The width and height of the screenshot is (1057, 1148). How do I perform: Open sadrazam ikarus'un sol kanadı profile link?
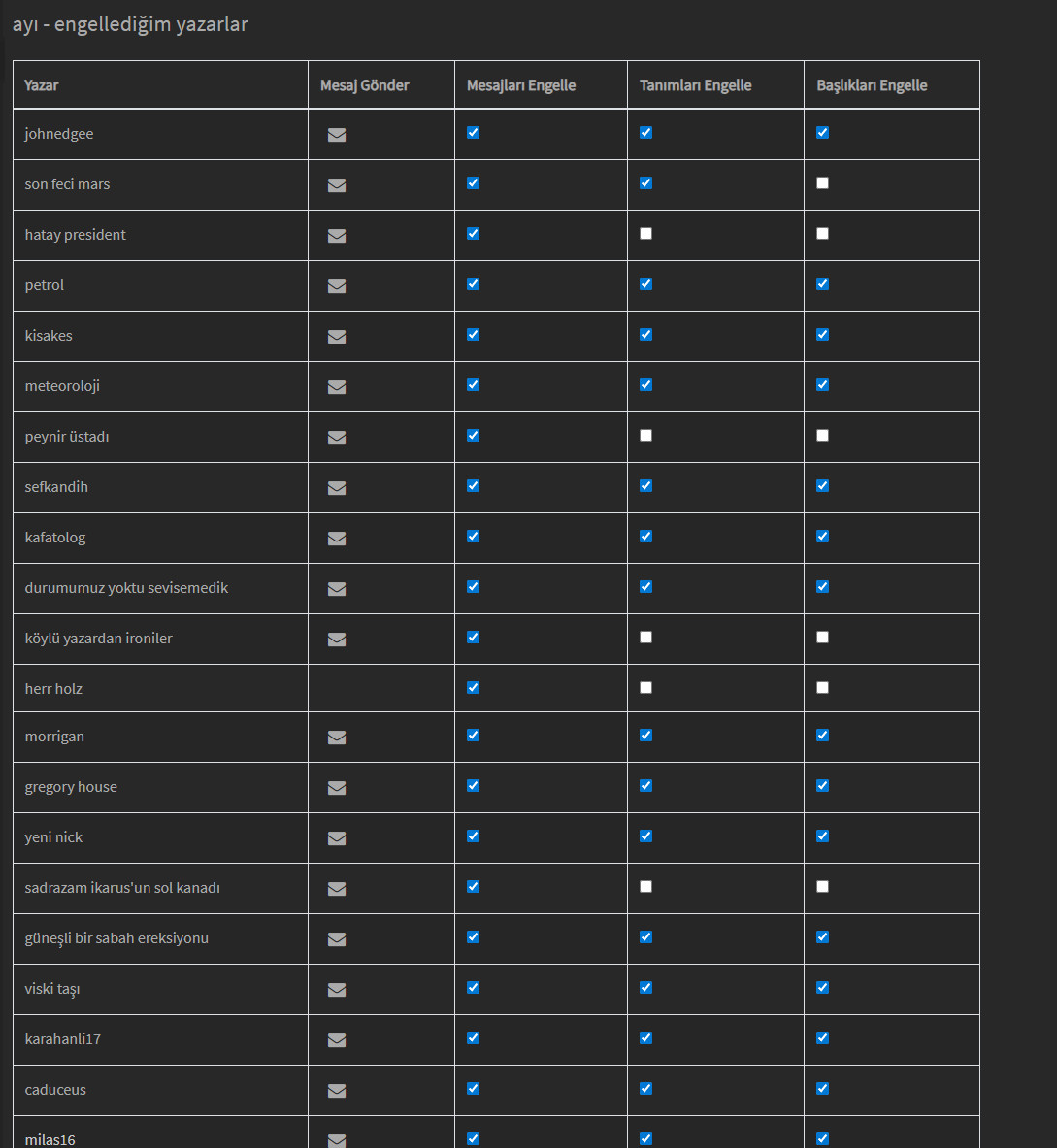(122, 888)
